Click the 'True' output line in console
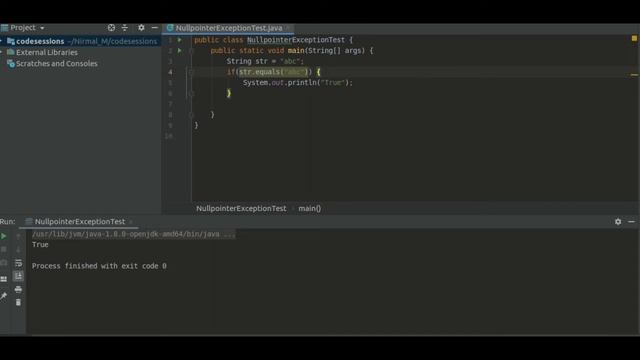The image size is (640, 360). 40,245
